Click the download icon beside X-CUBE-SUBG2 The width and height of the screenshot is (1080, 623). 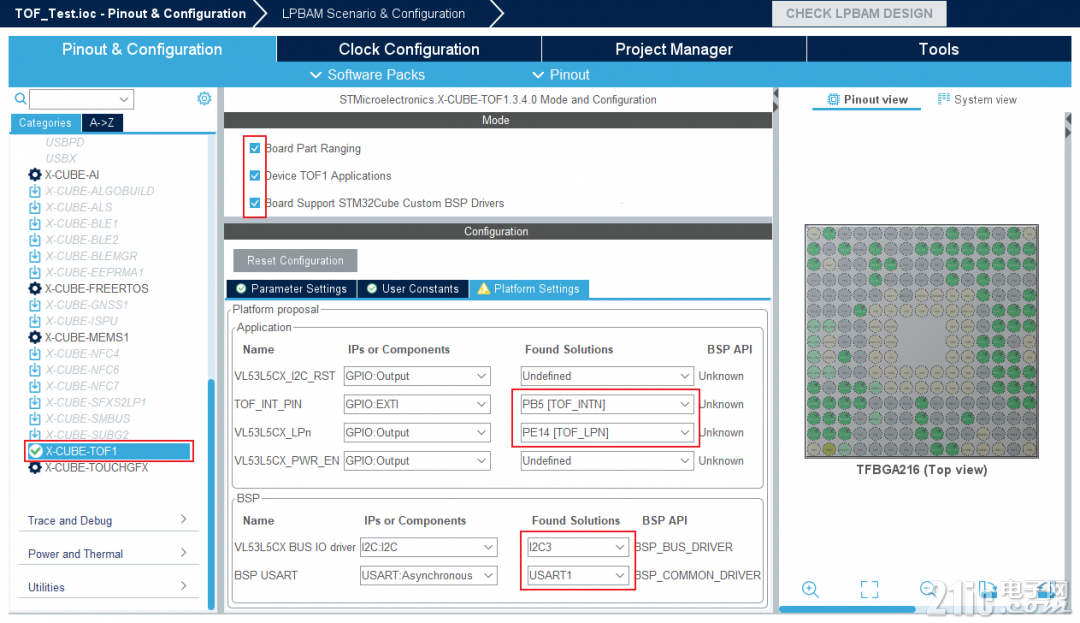34,435
